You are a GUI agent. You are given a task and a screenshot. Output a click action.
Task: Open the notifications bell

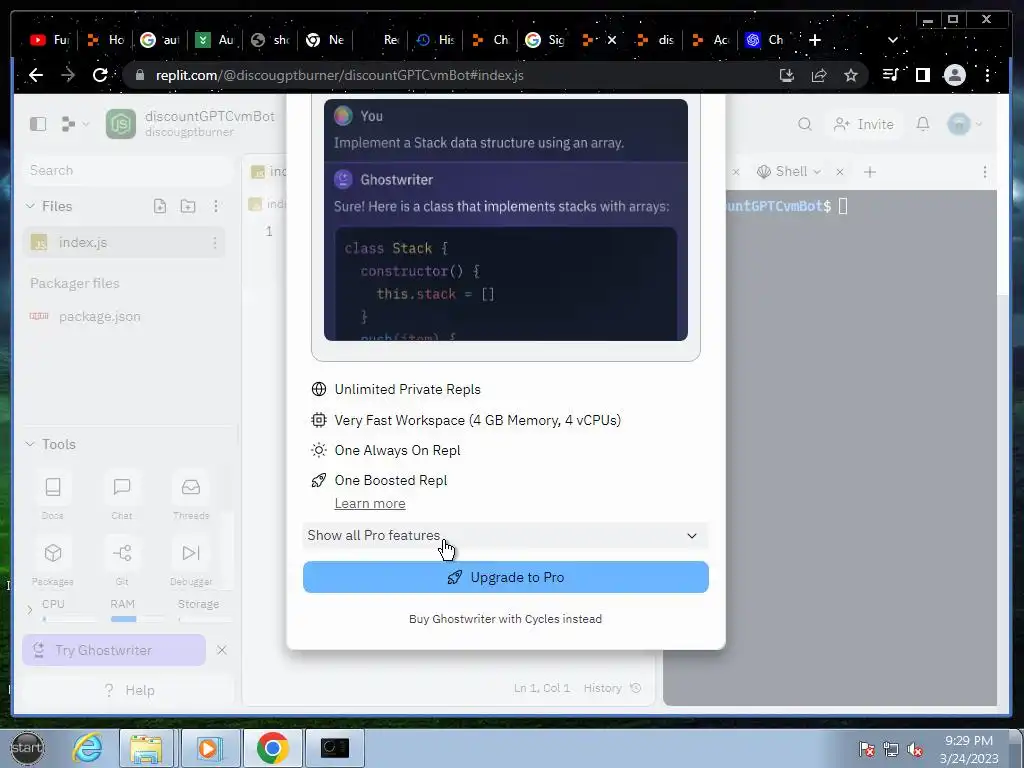(923, 124)
